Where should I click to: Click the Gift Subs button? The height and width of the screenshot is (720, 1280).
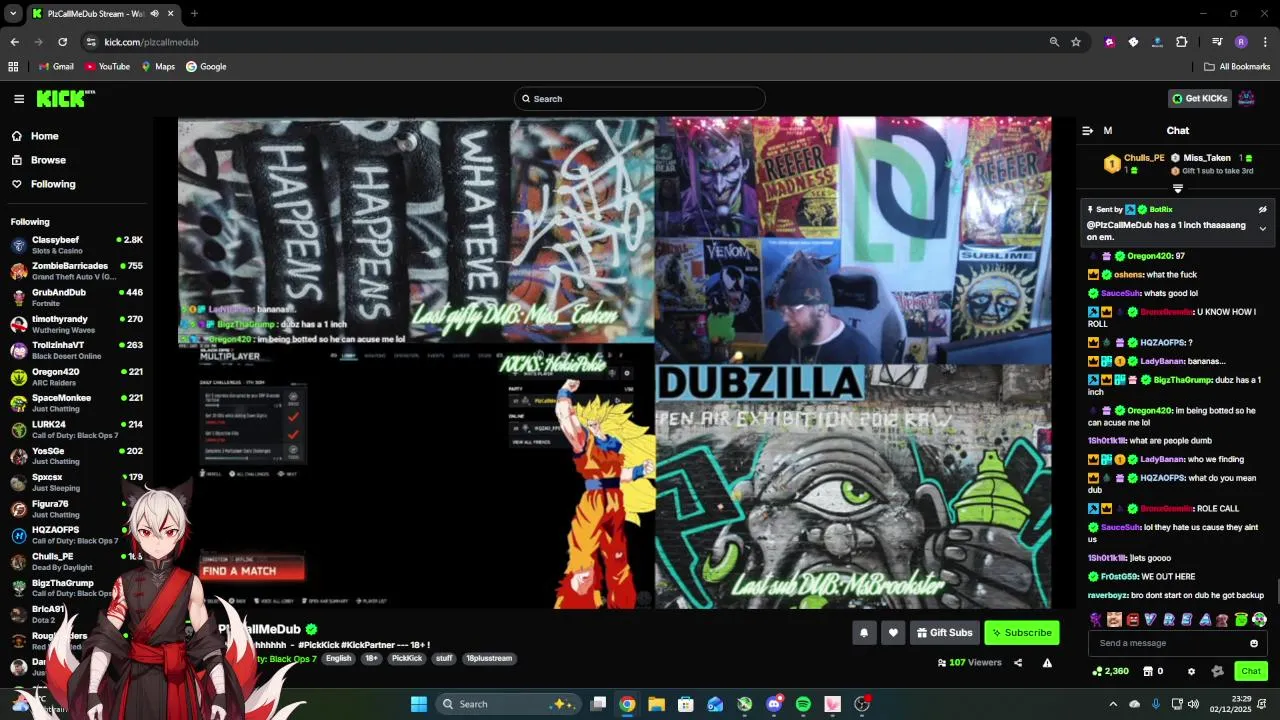click(944, 632)
